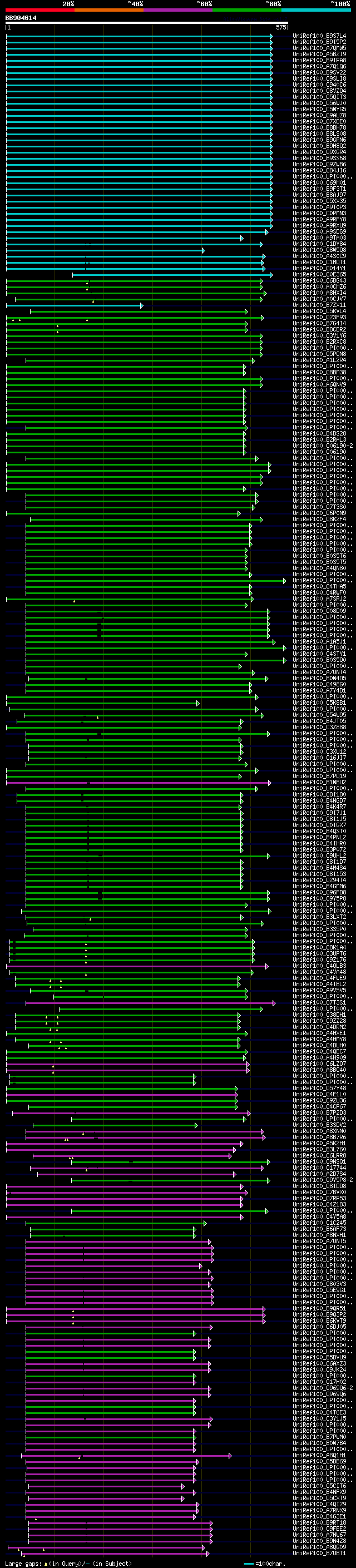Click the orange ~40% identity legend bar
The image size is (356, 1568).
(x=109, y=11)
